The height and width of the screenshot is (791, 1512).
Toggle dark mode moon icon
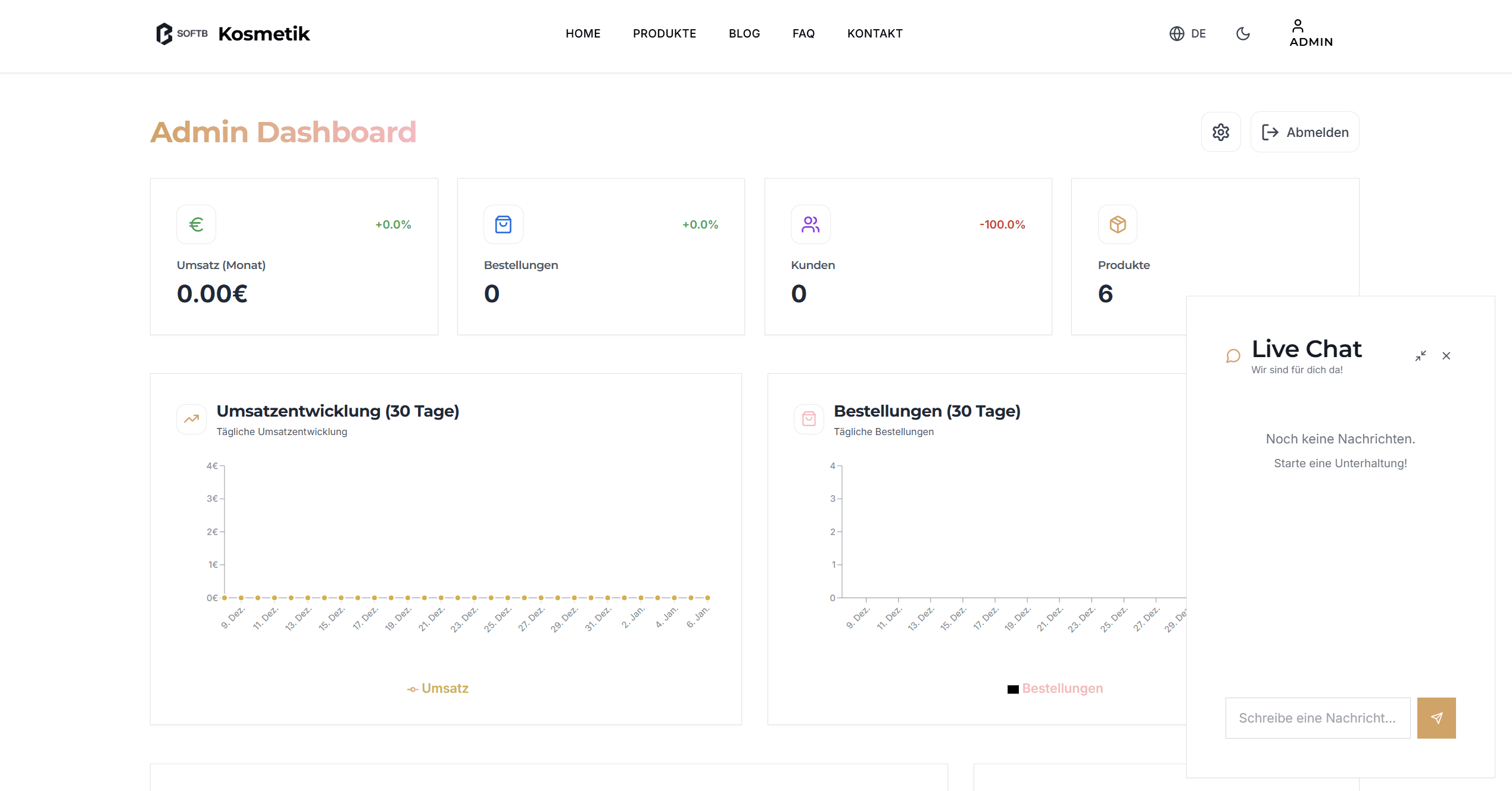[x=1243, y=33]
